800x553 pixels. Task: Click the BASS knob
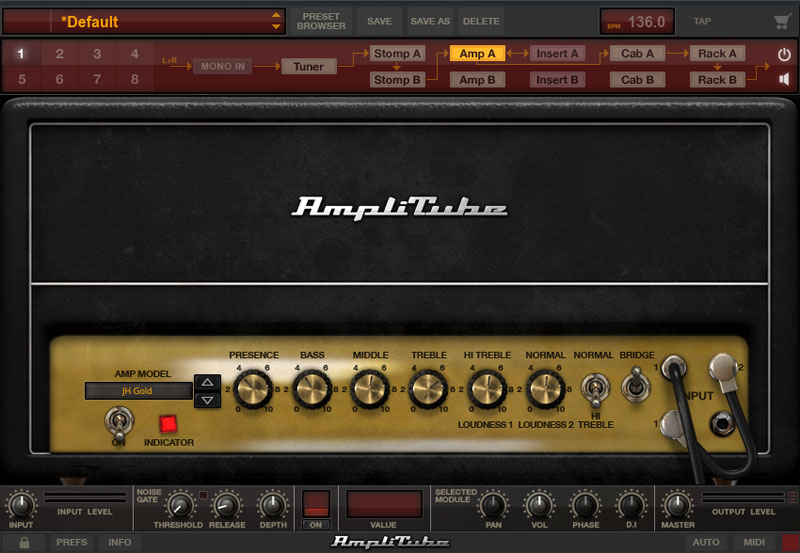(312, 390)
